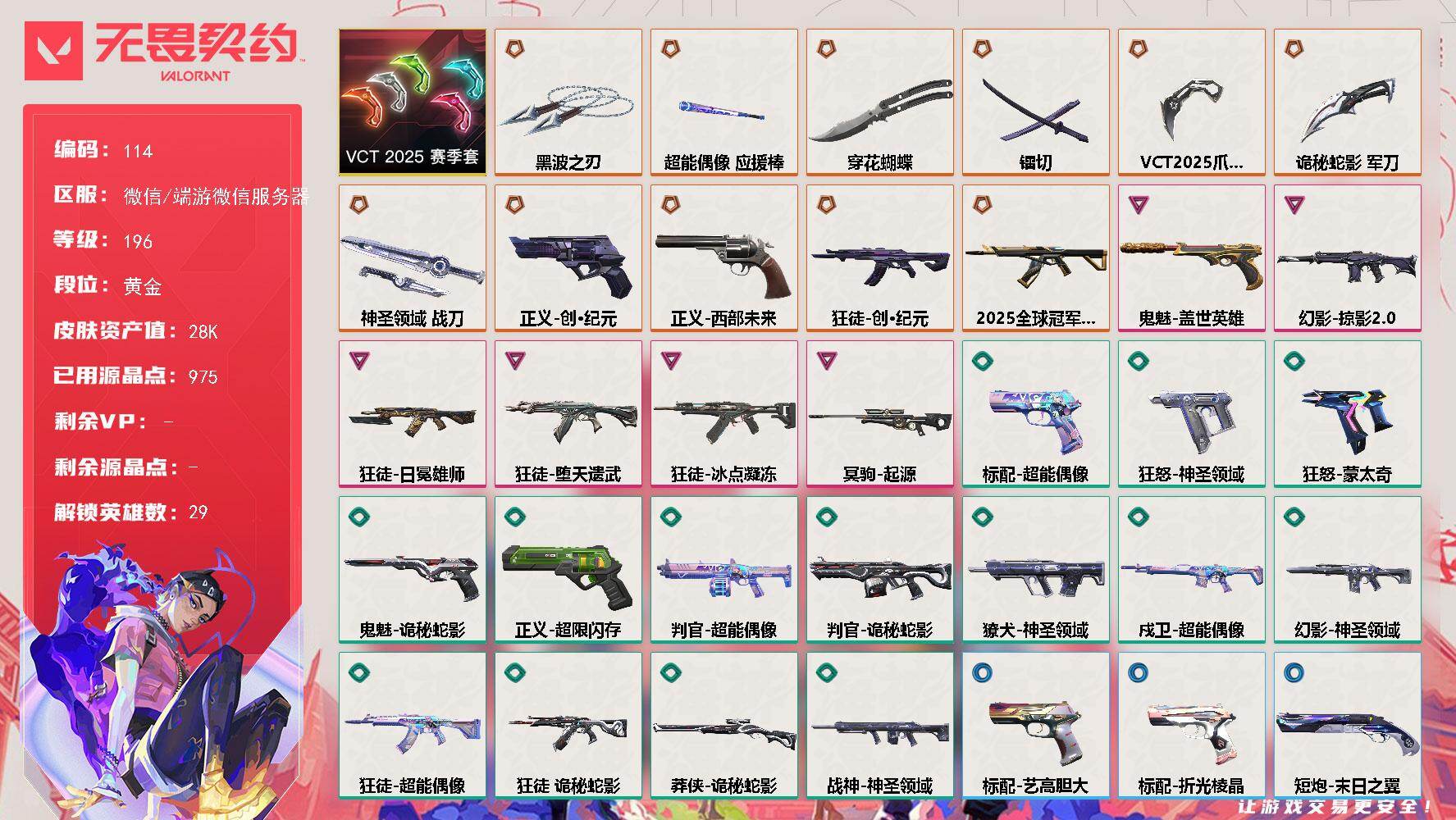
Task: Click the blue ring badge on 标配-艺高胆大
Action: [x=982, y=673]
